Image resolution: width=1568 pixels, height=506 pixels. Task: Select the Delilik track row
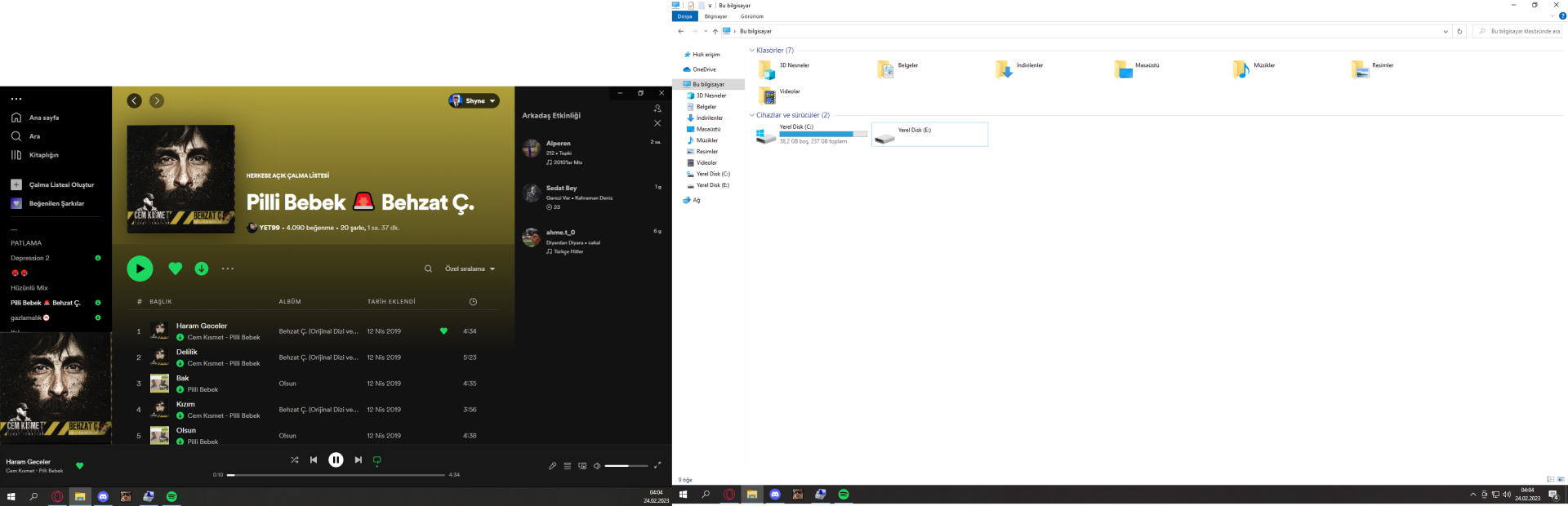[314, 357]
